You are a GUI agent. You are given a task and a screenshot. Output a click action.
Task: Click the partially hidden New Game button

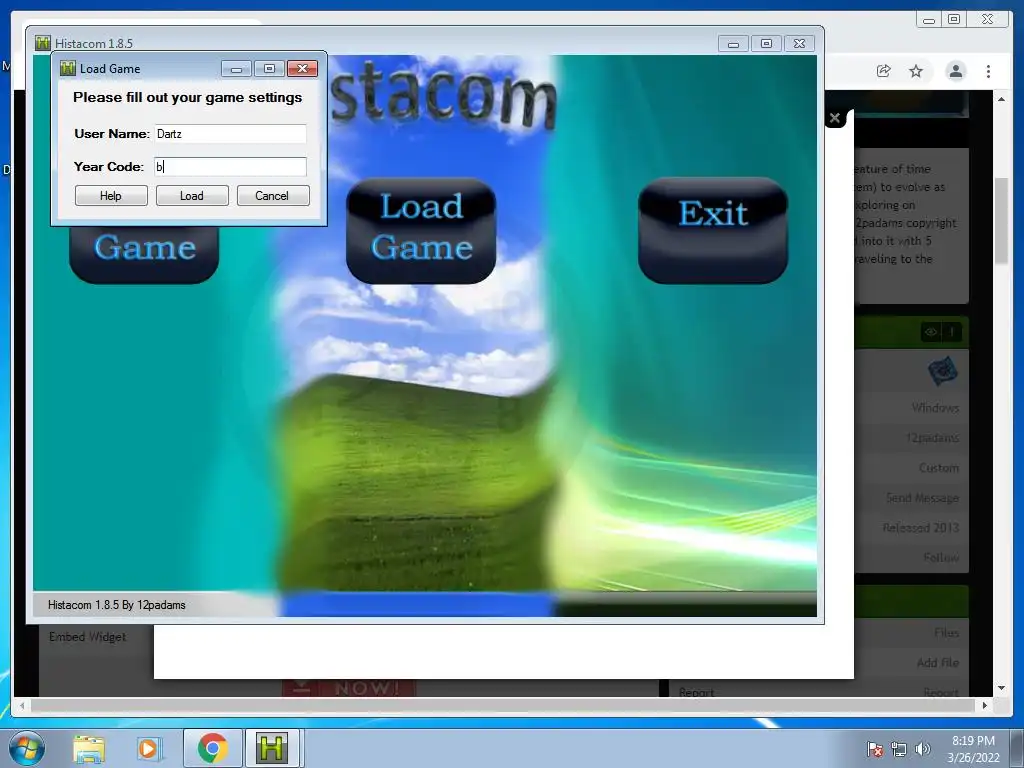(x=144, y=253)
